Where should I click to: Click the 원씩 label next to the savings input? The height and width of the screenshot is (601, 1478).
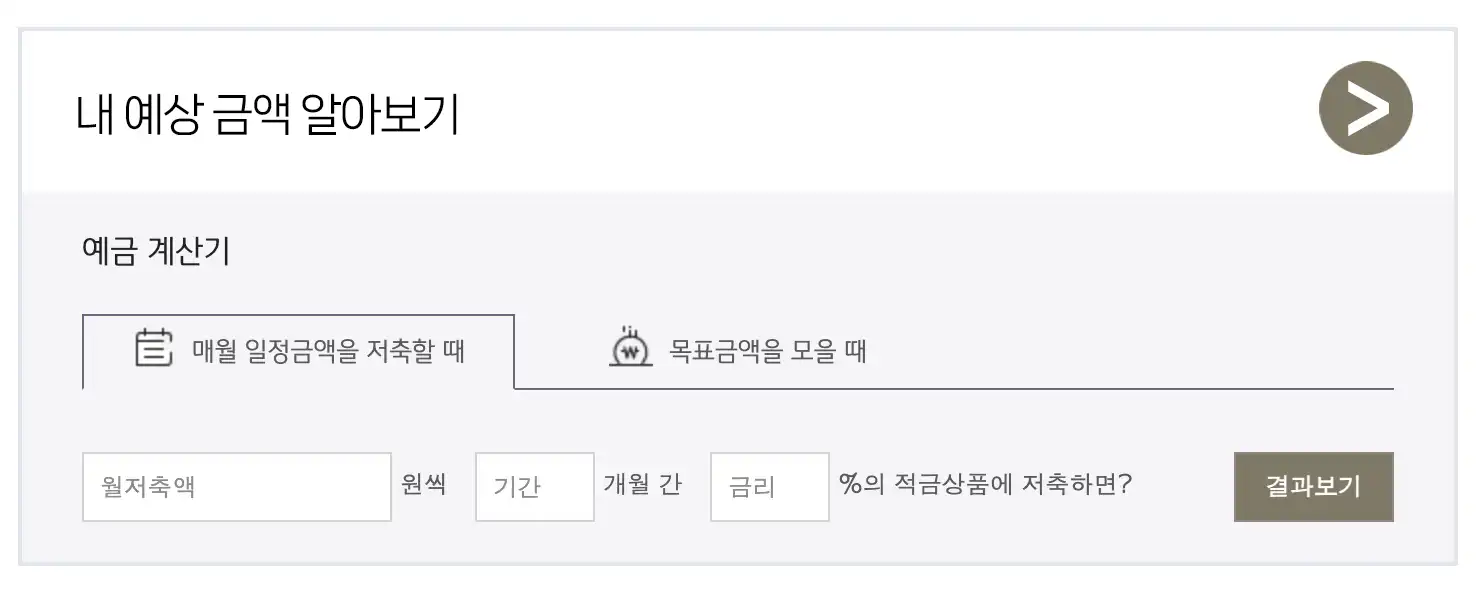pyautogui.click(x=425, y=484)
